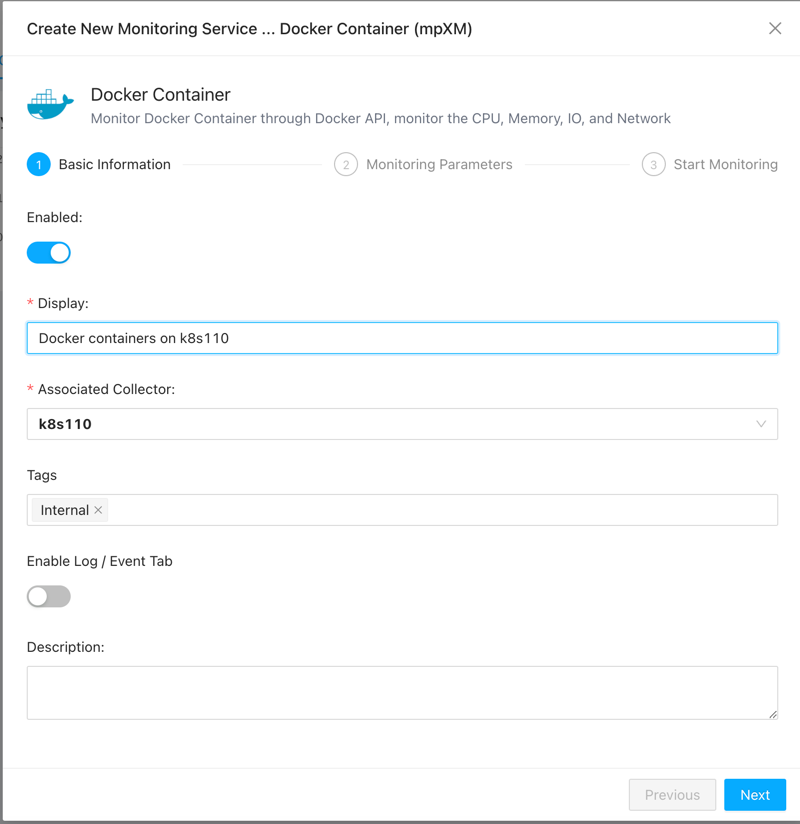Close the Create New Monitoring Service dialog
Image resolution: width=800 pixels, height=824 pixels.
[x=775, y=28]
